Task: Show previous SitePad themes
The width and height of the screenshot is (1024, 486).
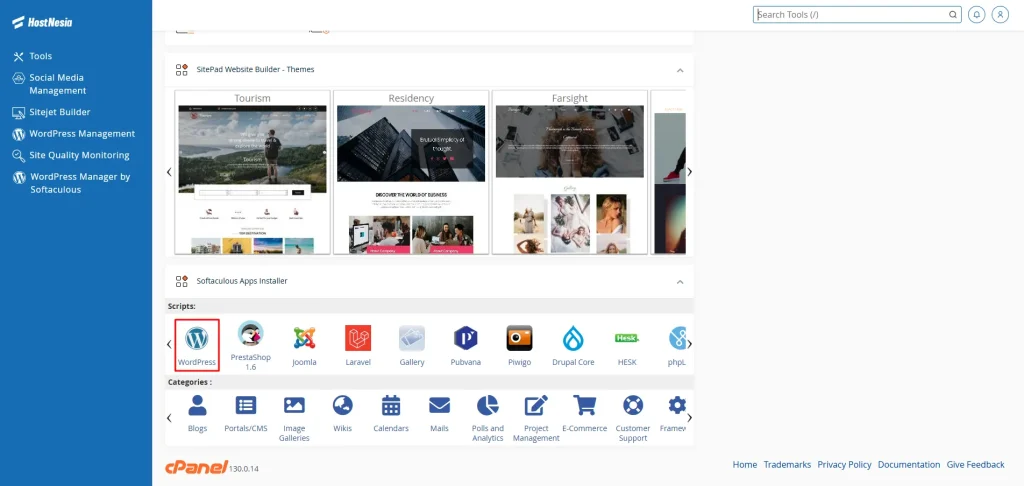Action: click(x=169, y=172)
